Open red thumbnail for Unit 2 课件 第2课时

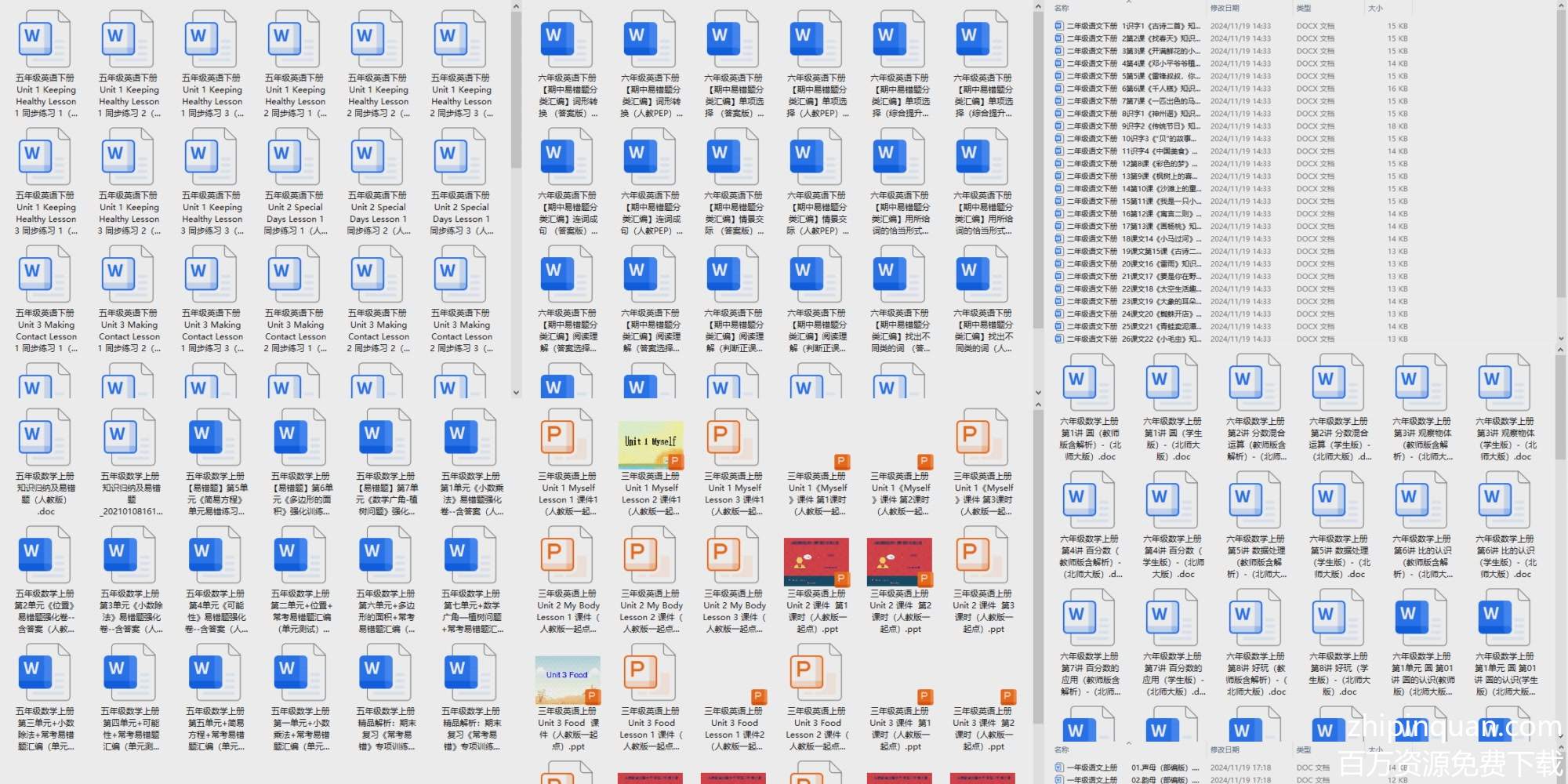(x=899, y=562)
